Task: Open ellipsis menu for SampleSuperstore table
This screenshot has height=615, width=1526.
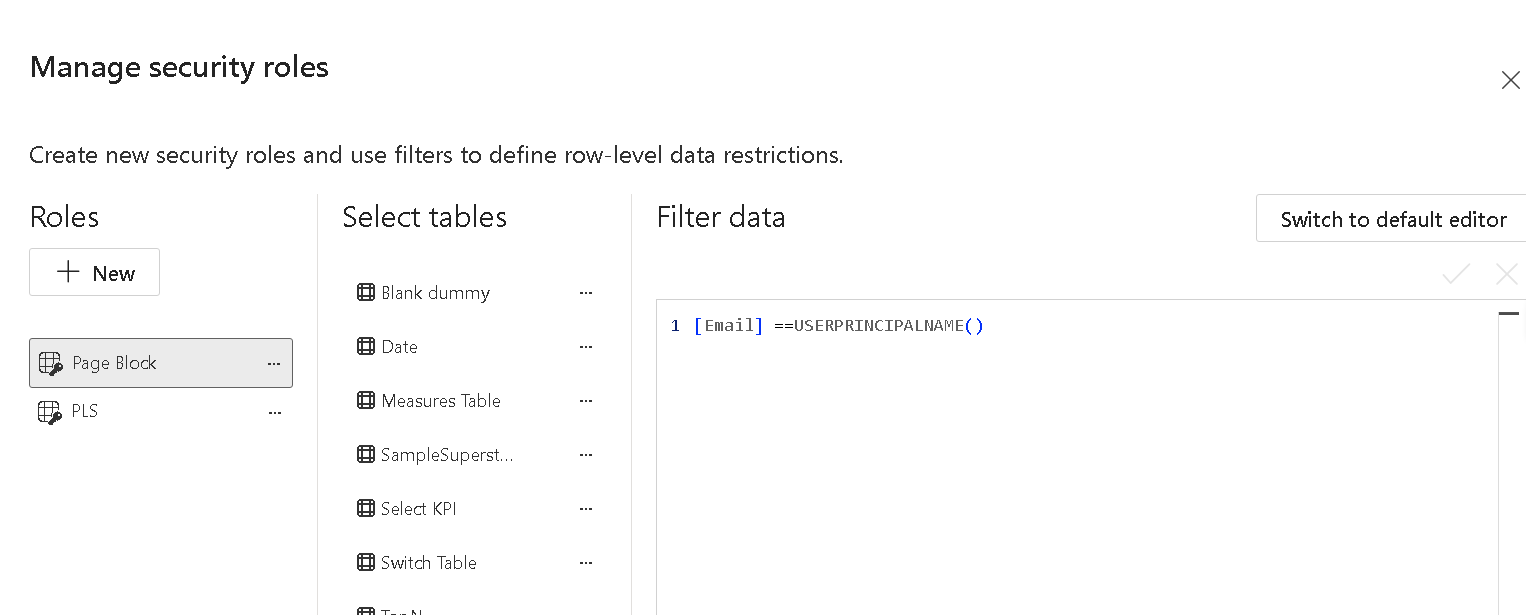Action: [586, 455]
